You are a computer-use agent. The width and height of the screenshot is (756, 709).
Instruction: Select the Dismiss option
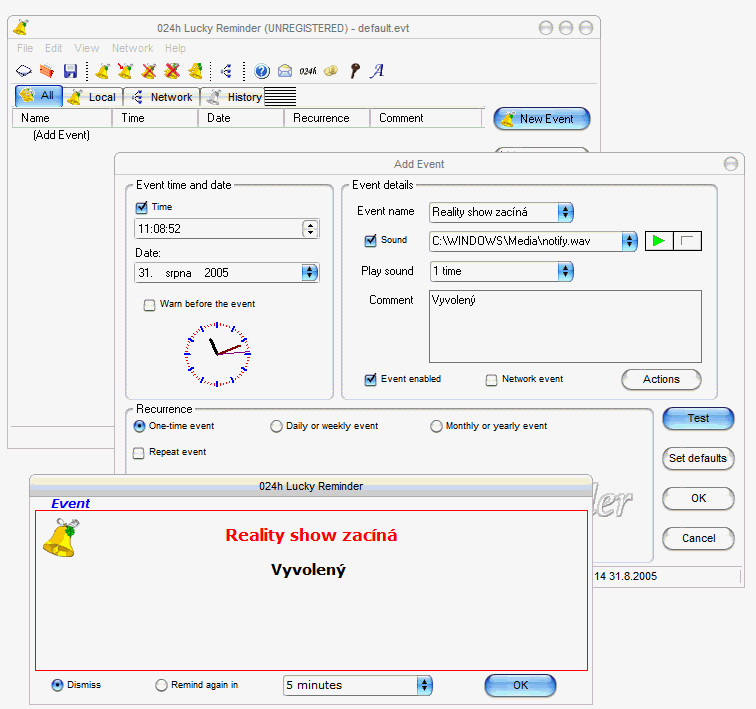pos(57,685)
